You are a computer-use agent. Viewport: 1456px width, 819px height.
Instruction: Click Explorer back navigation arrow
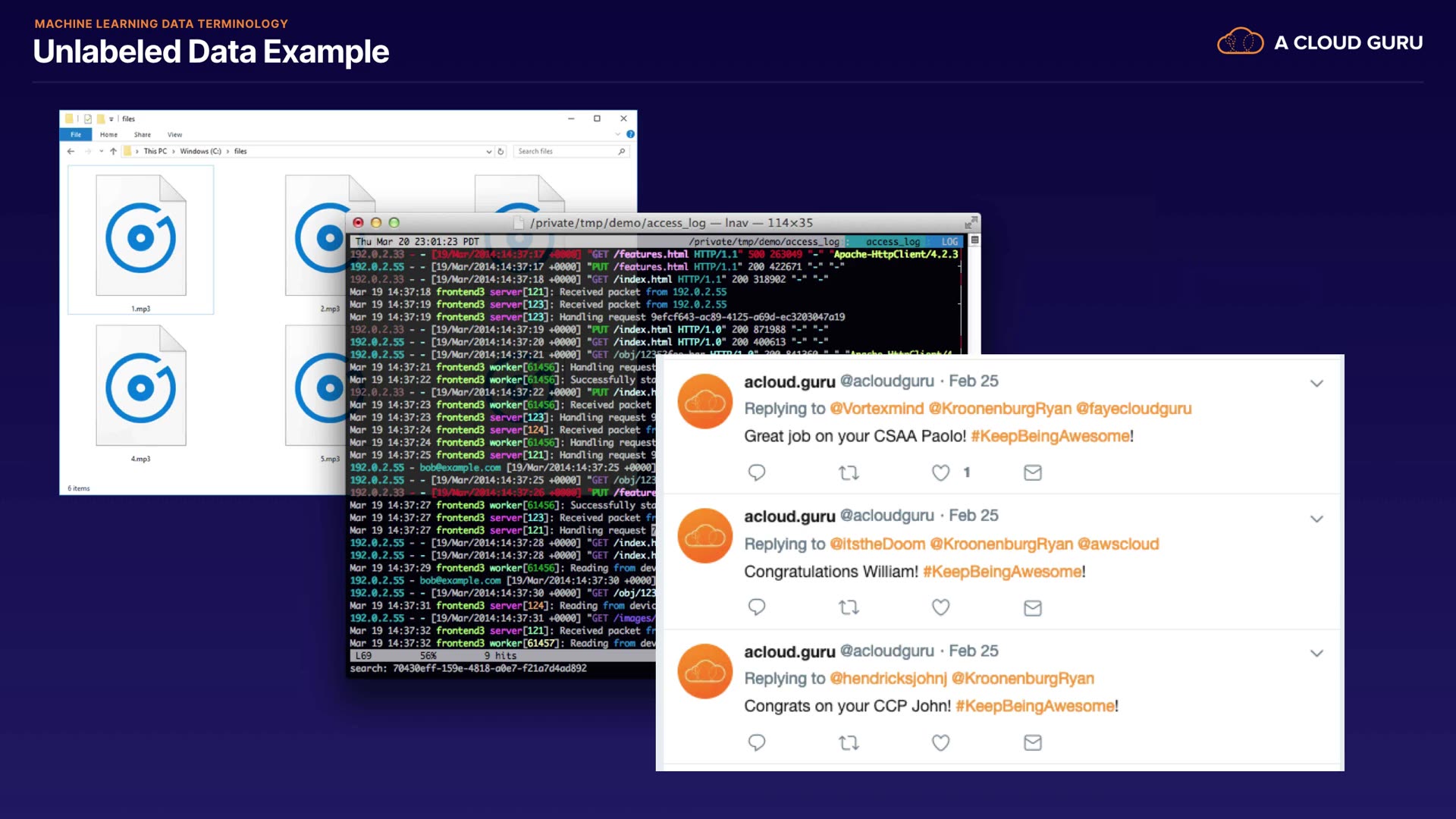pos(71,151)
